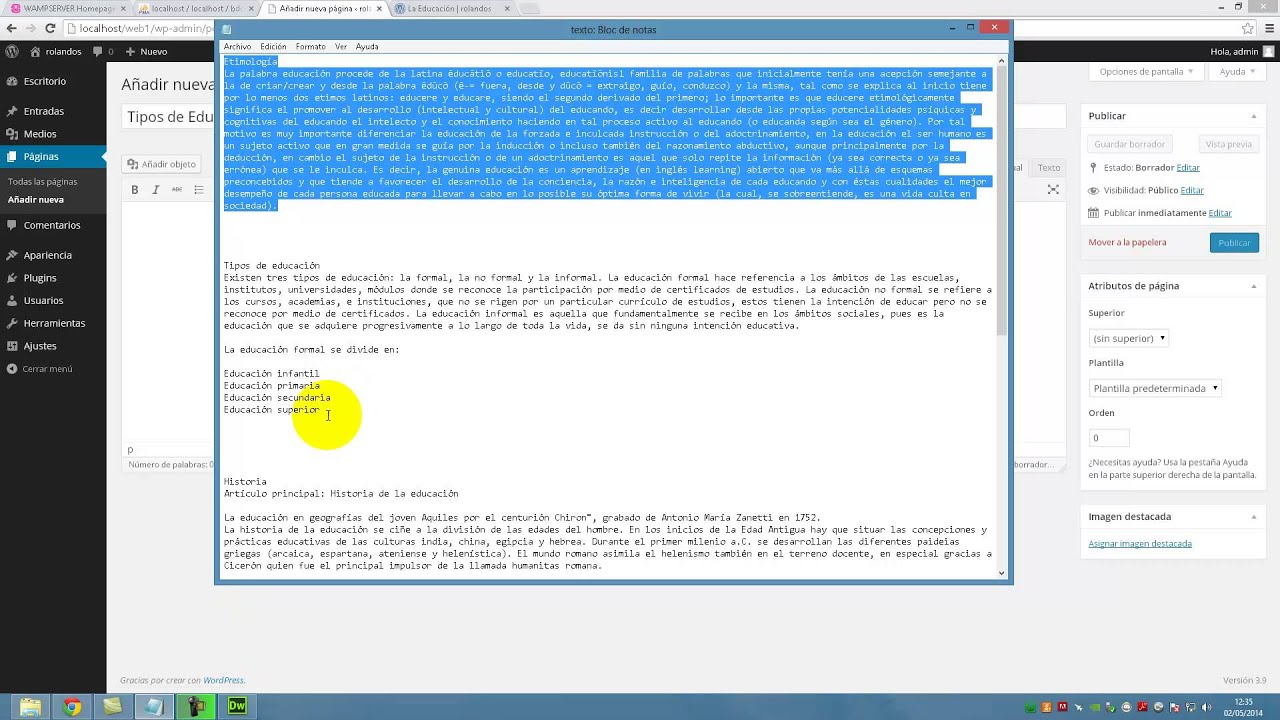Screen dimensions: 1280x720
Task: Edit the Visibilidad: Público setting
Action: pos(1192,190)
